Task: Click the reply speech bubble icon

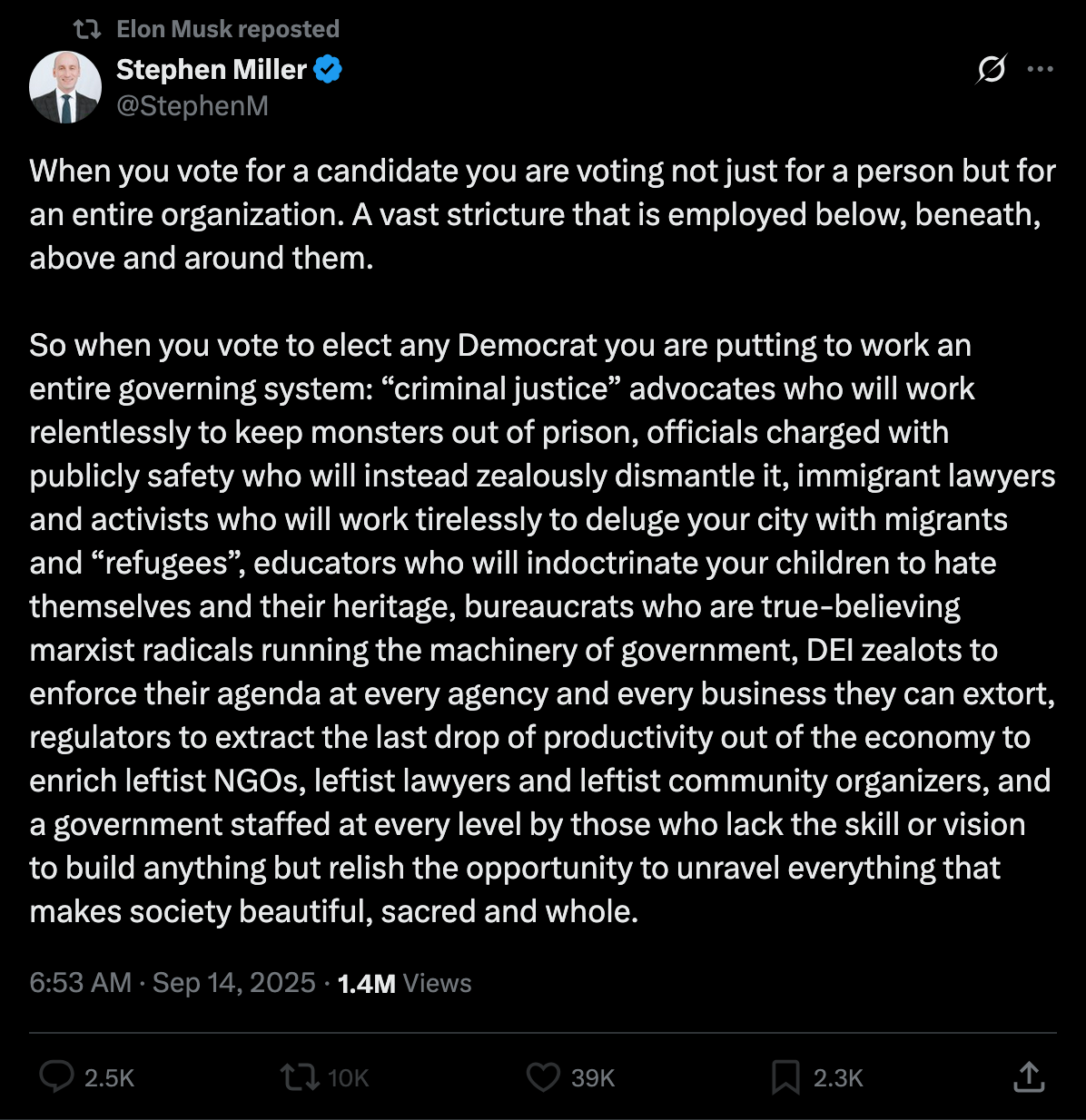Action: (57, 1077)
